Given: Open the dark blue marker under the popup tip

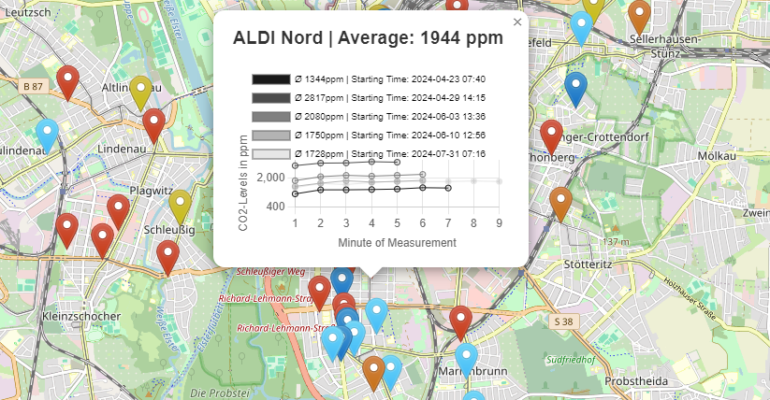Looking at the screenshot, I should click(342, 281).
